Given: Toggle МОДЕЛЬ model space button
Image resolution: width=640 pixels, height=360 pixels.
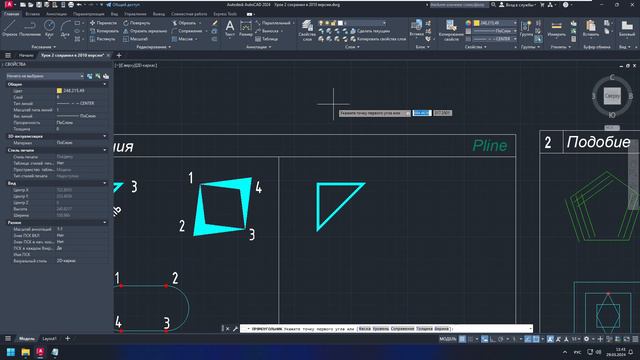Looking at the screenshot, I should tap(448, 339).
